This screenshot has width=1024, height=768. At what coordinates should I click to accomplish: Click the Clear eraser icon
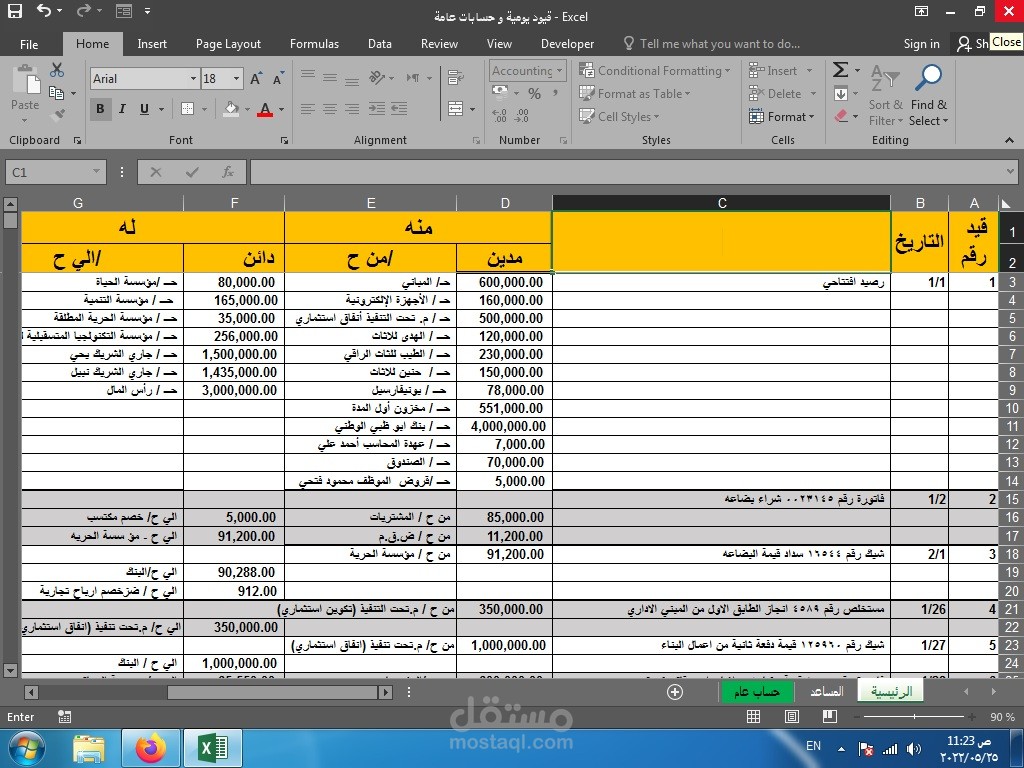point(841,116)
